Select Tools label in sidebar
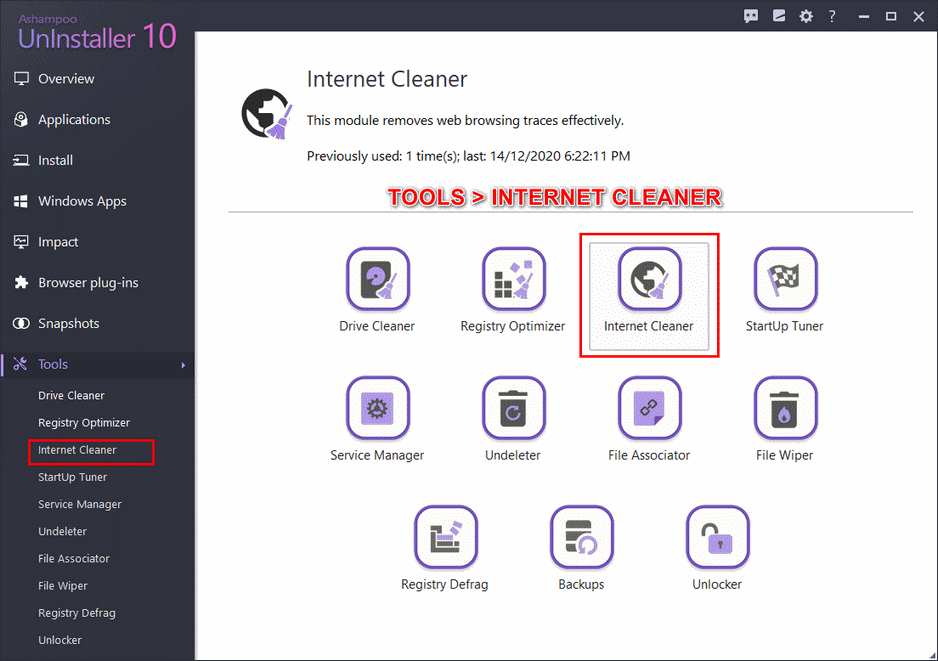 [x=53, y=364]
